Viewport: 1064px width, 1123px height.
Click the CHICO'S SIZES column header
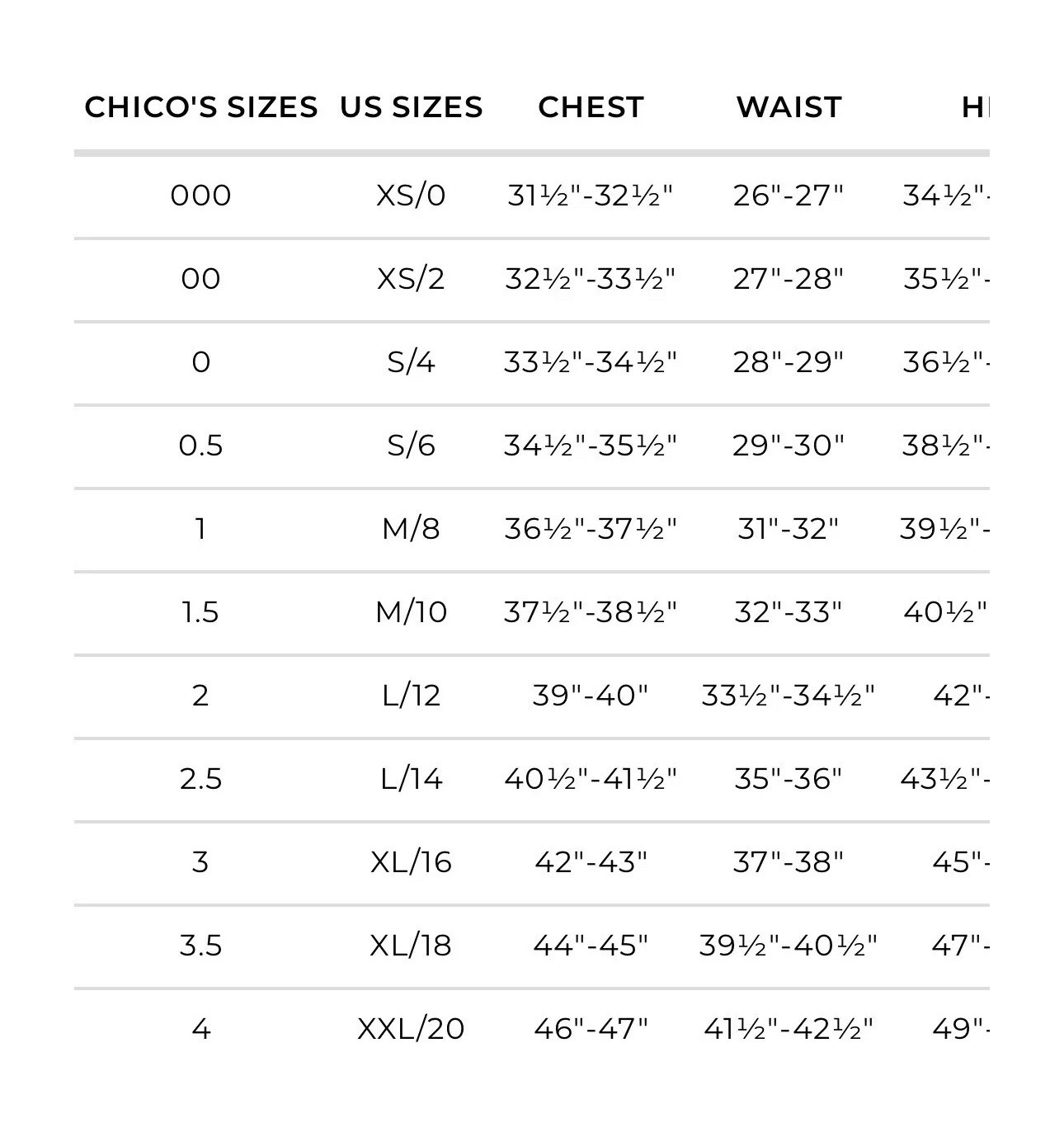200,107
